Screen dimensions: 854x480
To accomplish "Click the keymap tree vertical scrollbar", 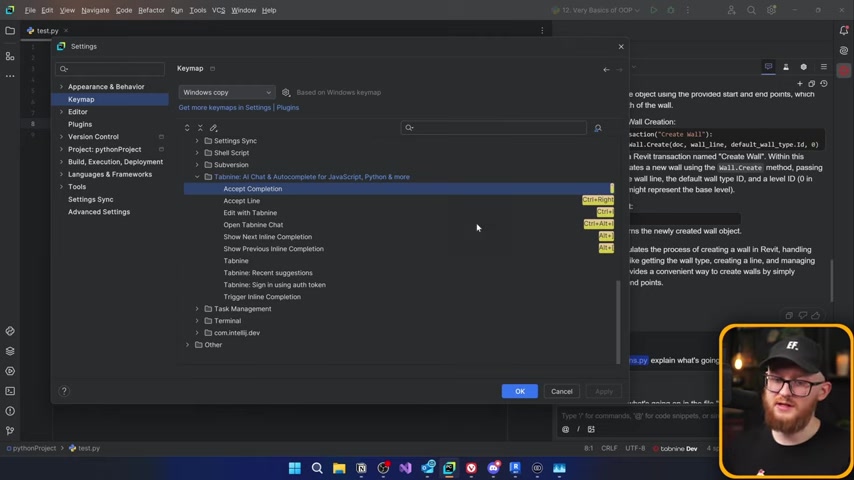I will [618, 321].
